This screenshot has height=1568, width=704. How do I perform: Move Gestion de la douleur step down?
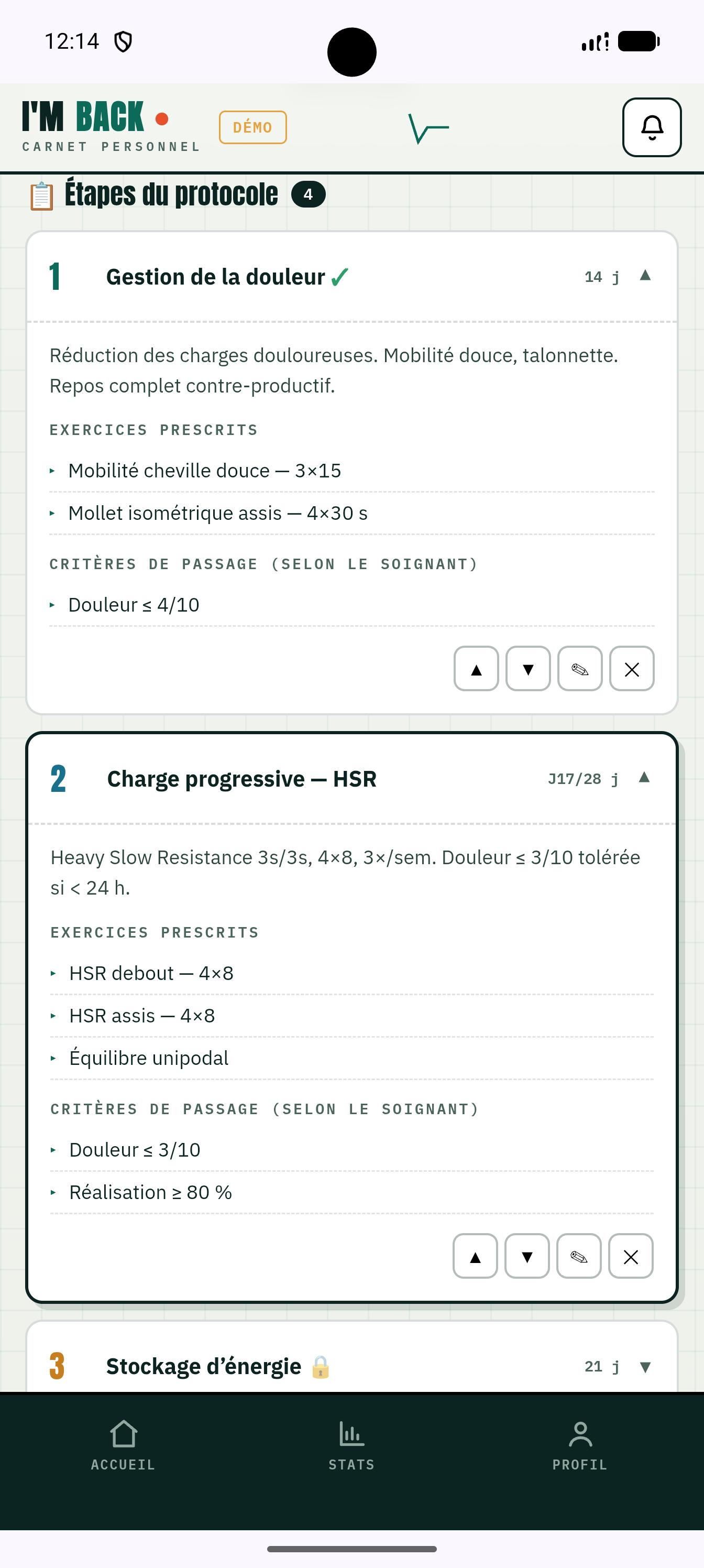click(528, 668)
